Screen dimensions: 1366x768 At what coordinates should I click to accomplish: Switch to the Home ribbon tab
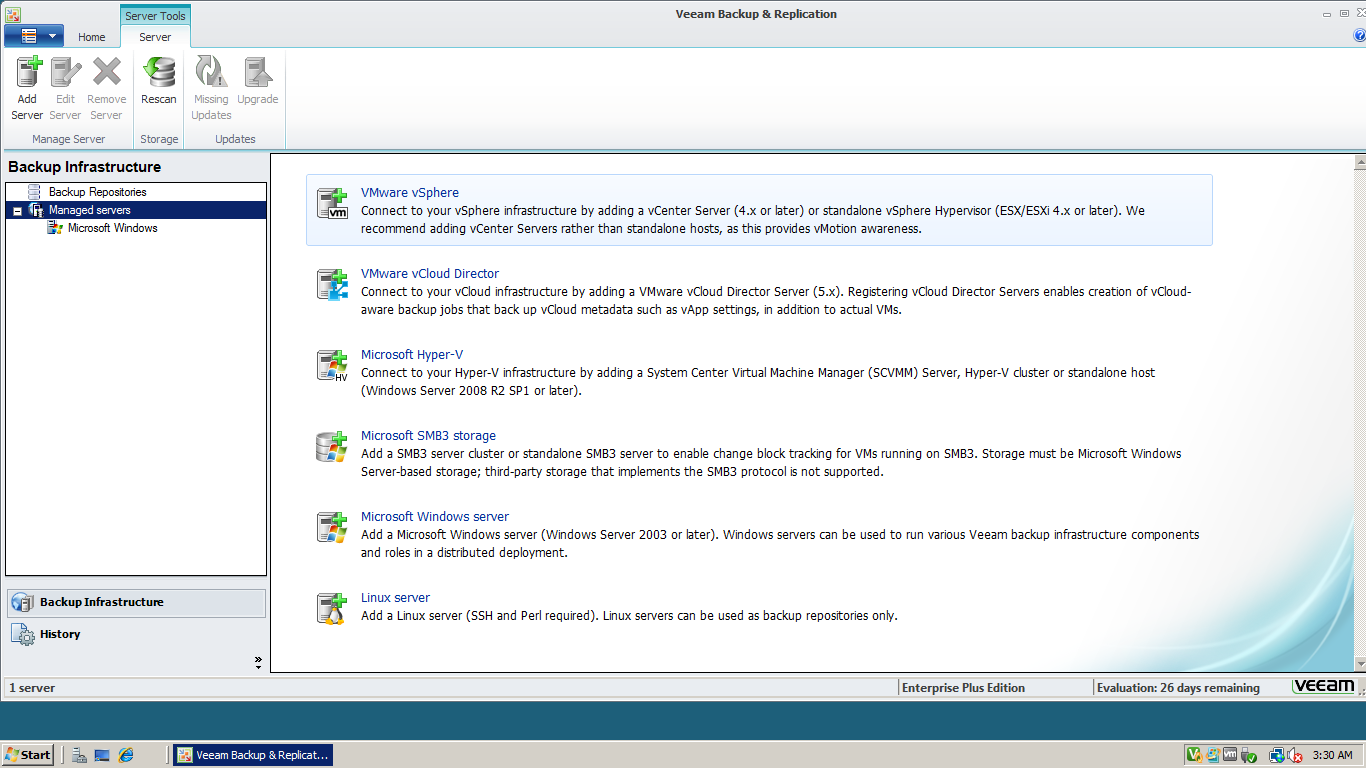[92, 36]
